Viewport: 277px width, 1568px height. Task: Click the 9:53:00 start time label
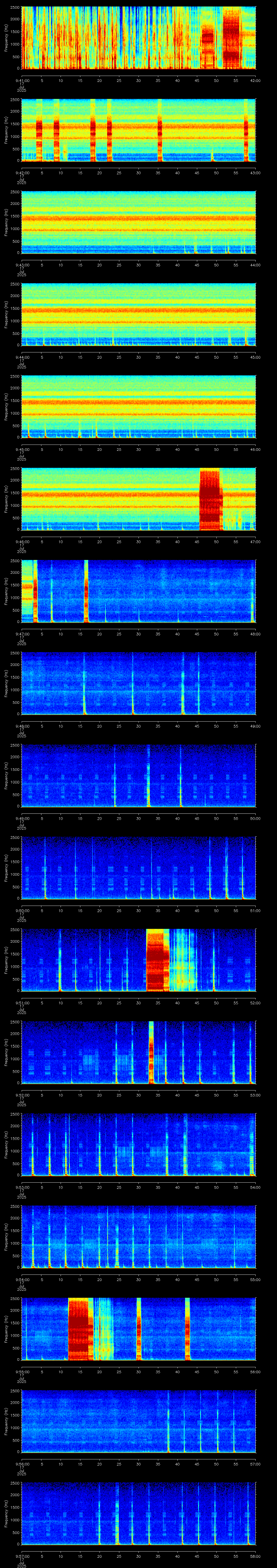22,1187
